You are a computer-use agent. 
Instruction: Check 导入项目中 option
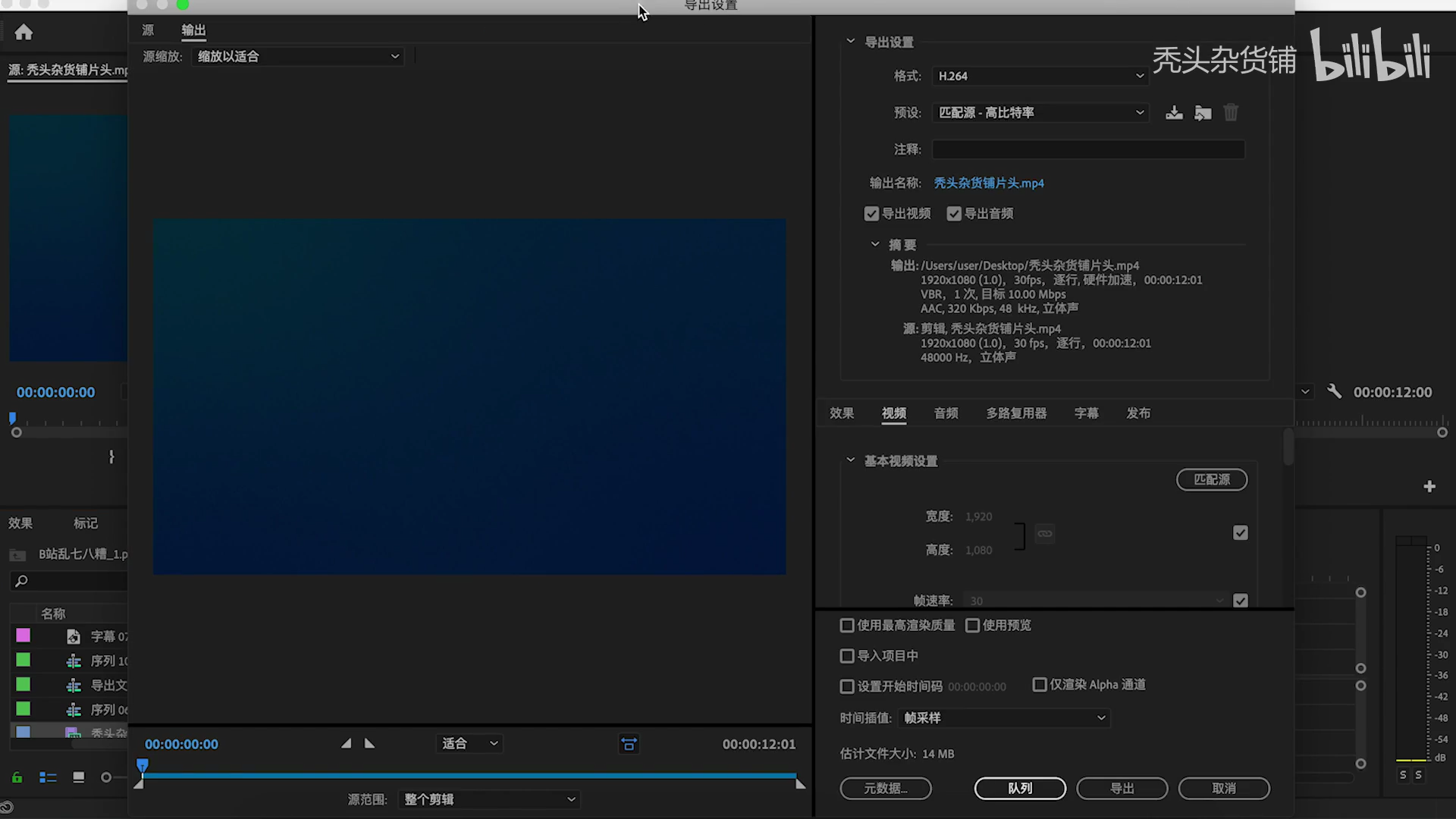point(847,656)
